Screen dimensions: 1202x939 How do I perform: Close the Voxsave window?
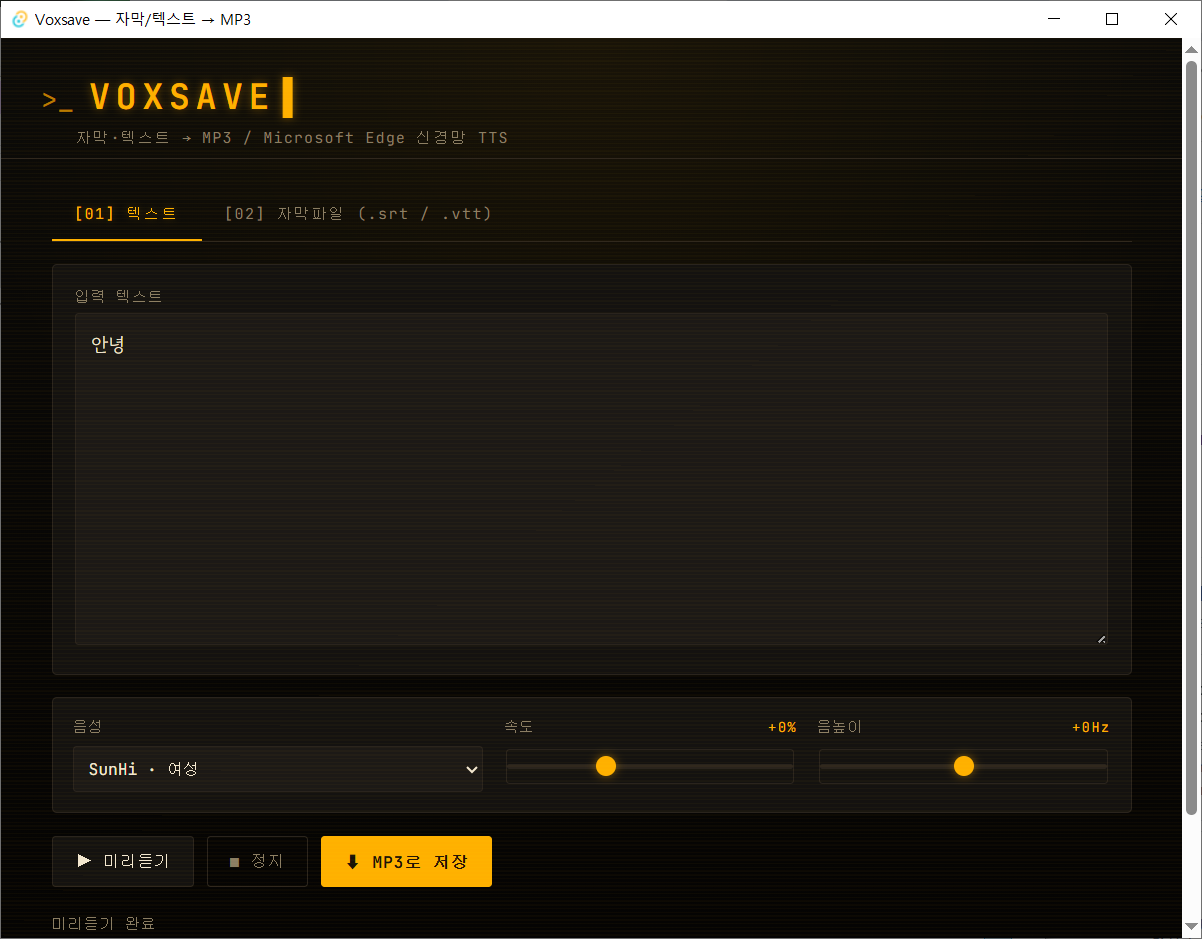(x=1171, y=19)
